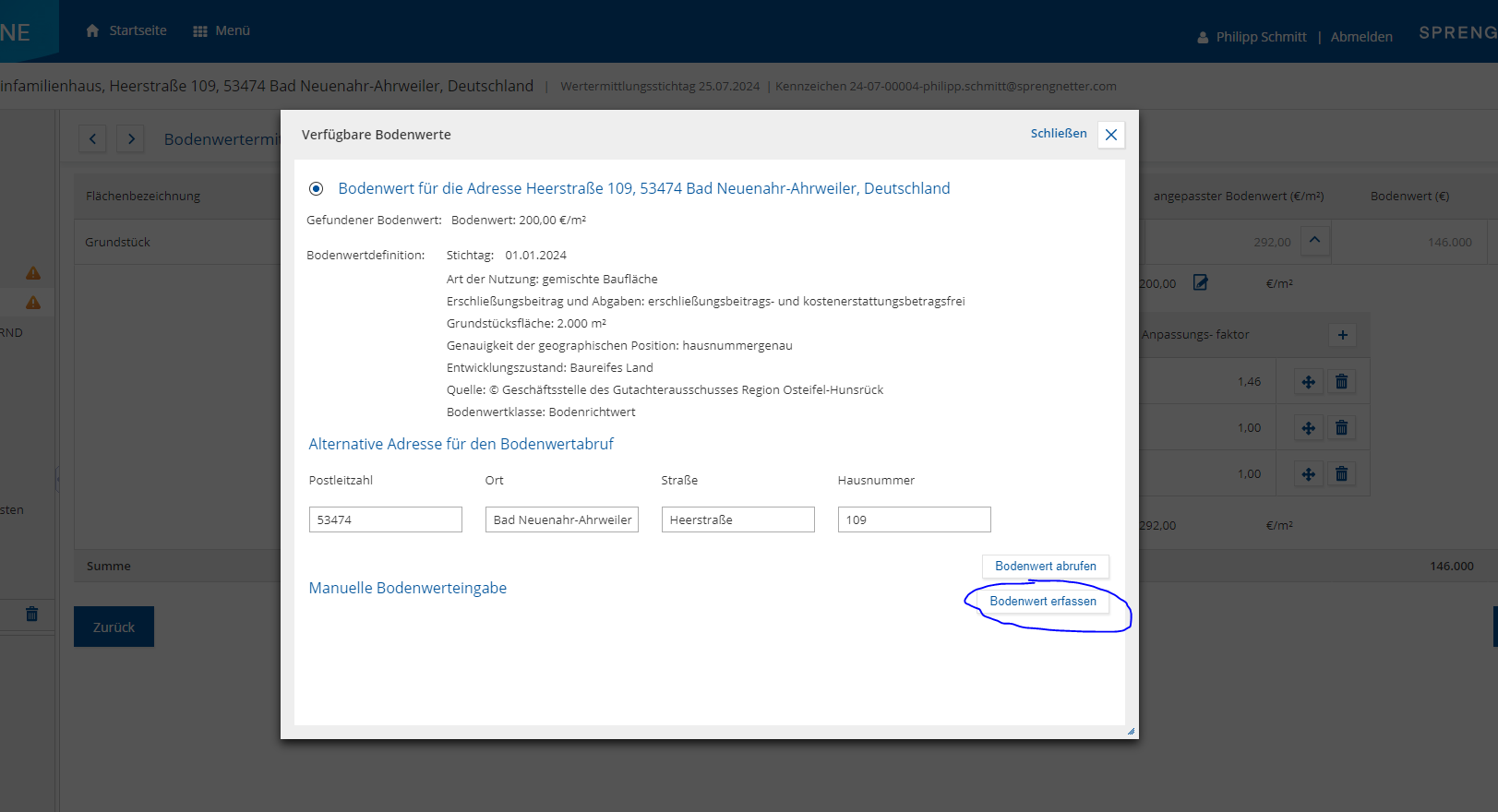Screen dimensions: 1498x812
Task: Collapse the Grundstück row with up chevron
Action: pos(1314,241)
